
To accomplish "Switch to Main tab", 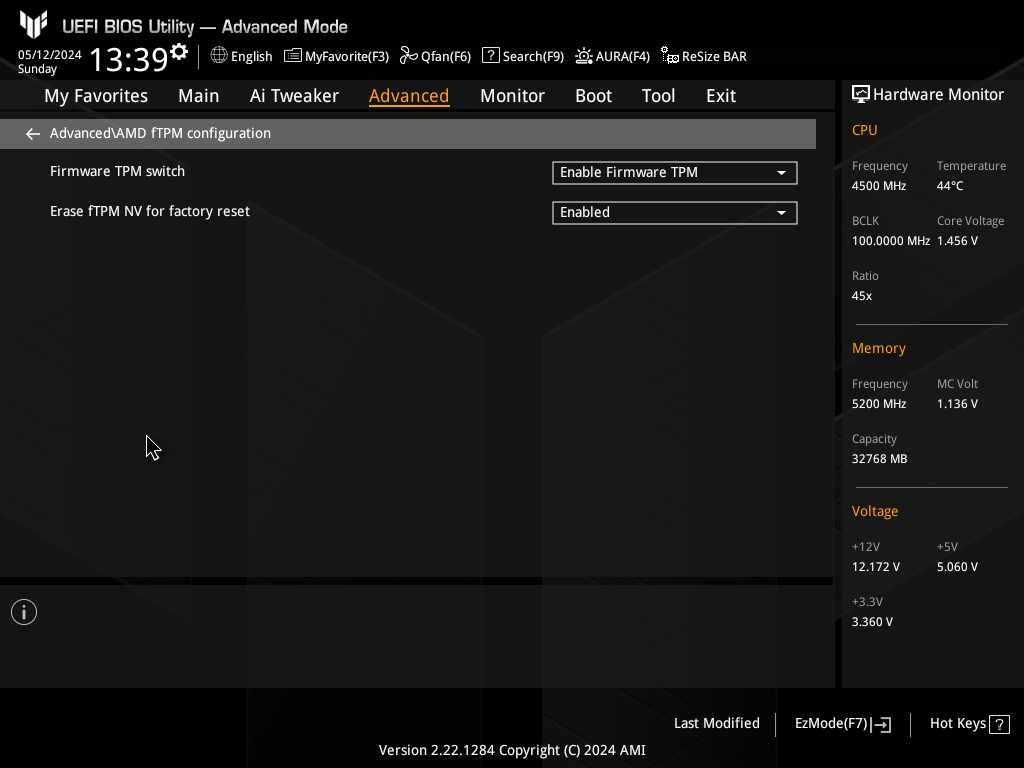I will pyautogui.click(x=199, y=96).
